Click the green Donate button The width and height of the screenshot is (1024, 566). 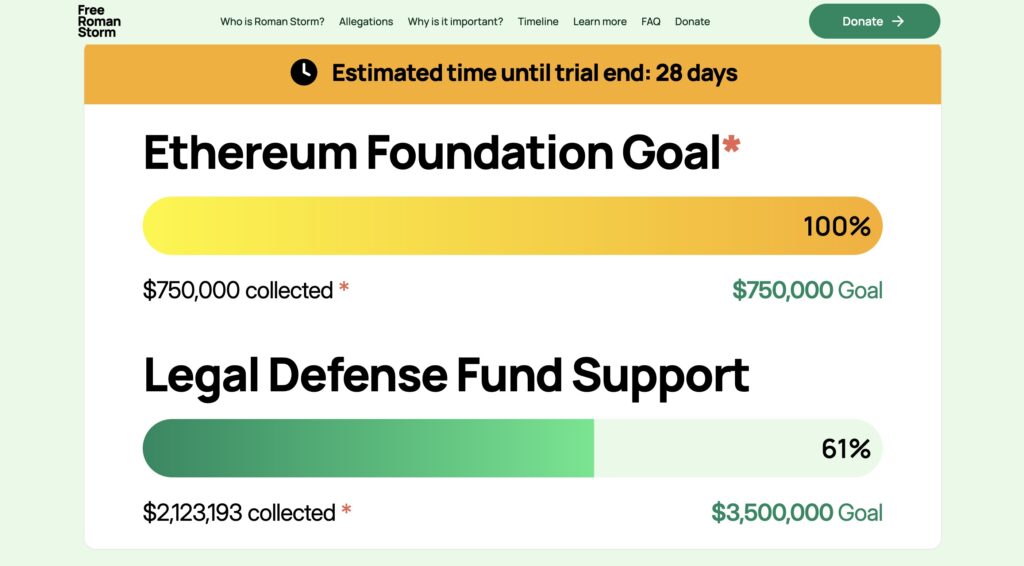pyautogui.click(x=874, y=21)
